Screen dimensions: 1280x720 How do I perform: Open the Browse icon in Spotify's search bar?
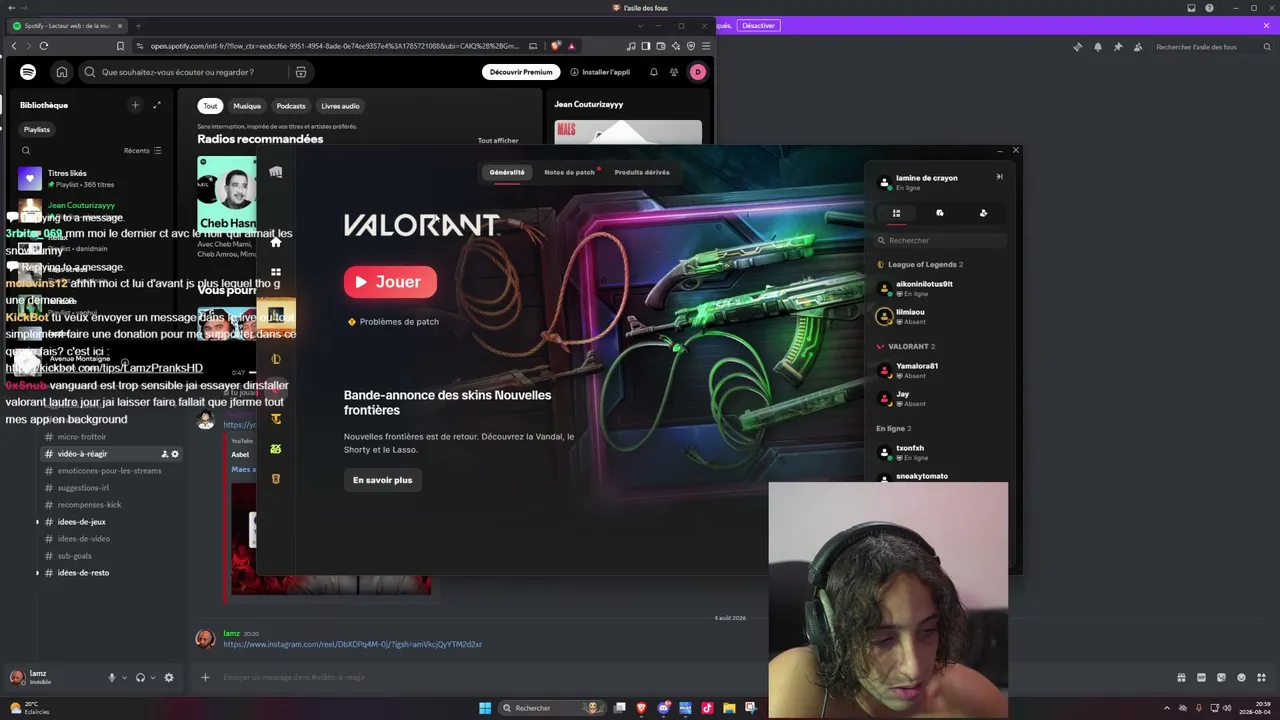(300, 72)
